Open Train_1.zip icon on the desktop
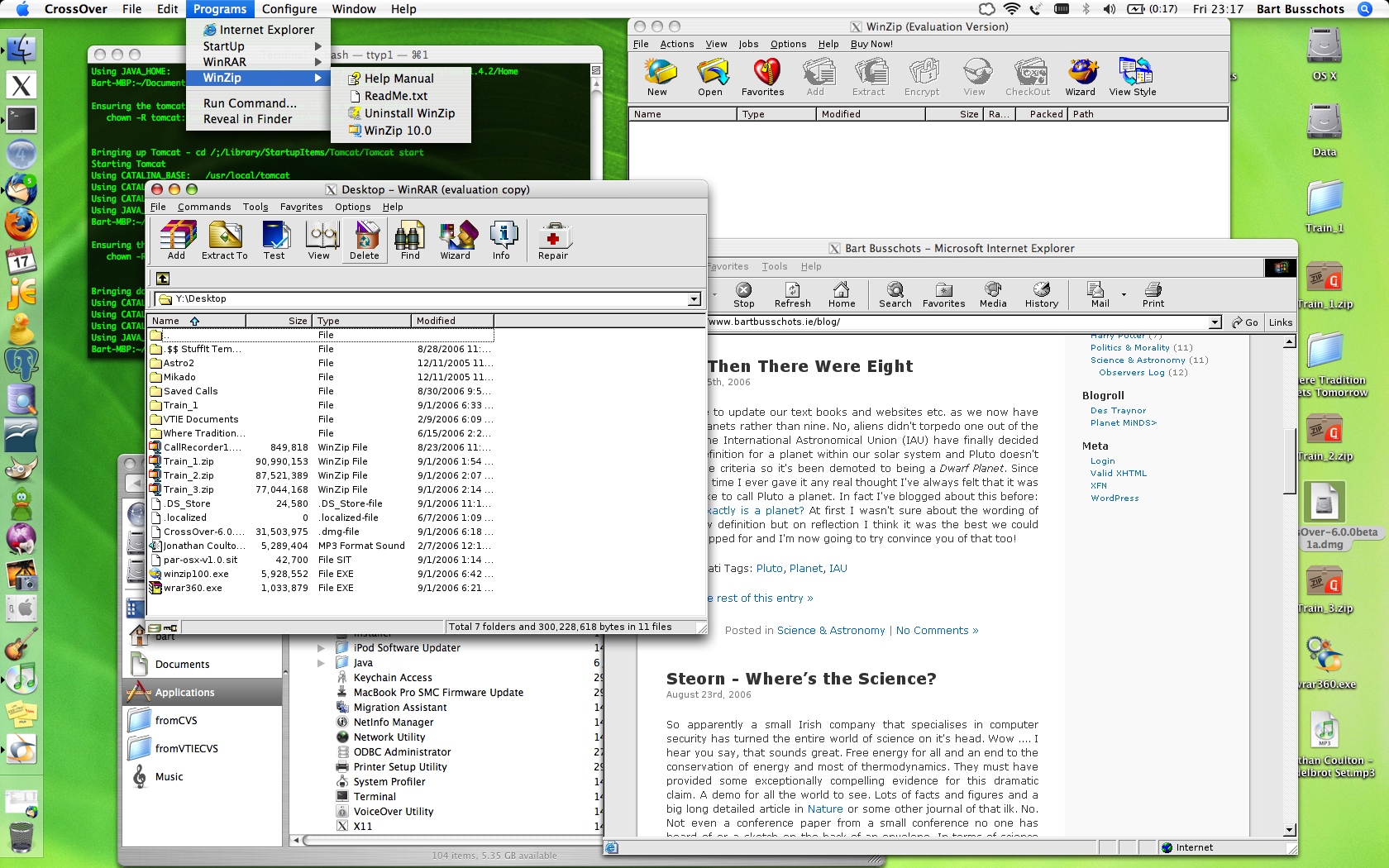The image size is (1389, 868). click(1325, 285)
